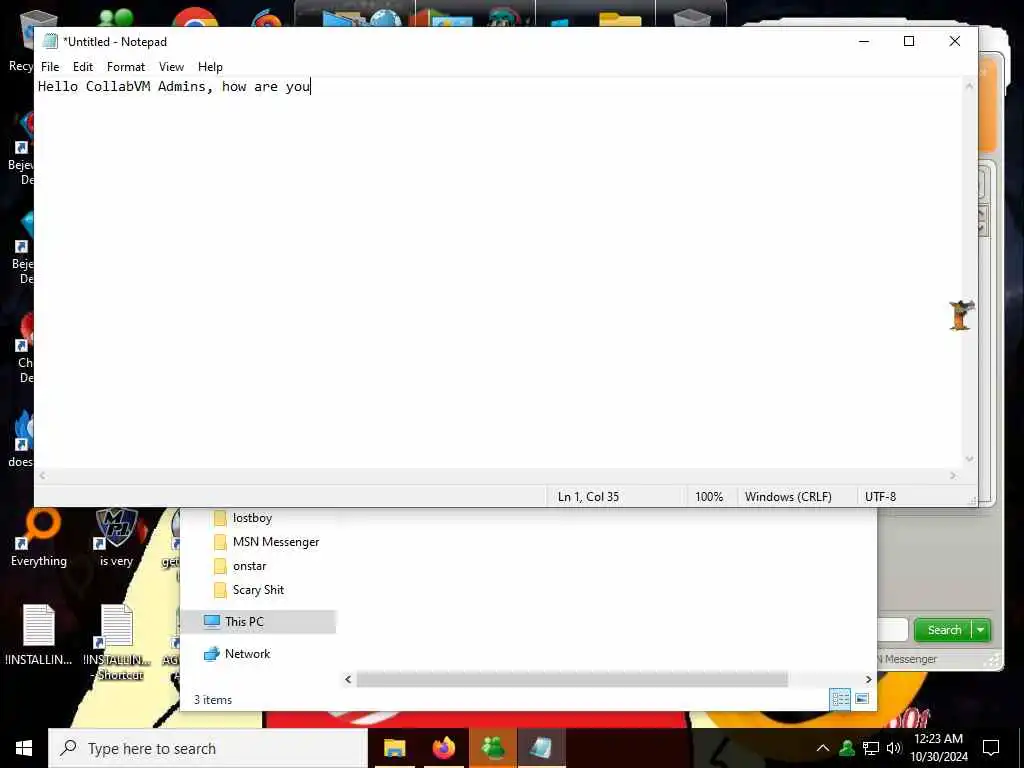Click the Notepad taskbar icon
Image resolution: width=1024 pixels, height=768 pixels.
click(x=541, y=748)
